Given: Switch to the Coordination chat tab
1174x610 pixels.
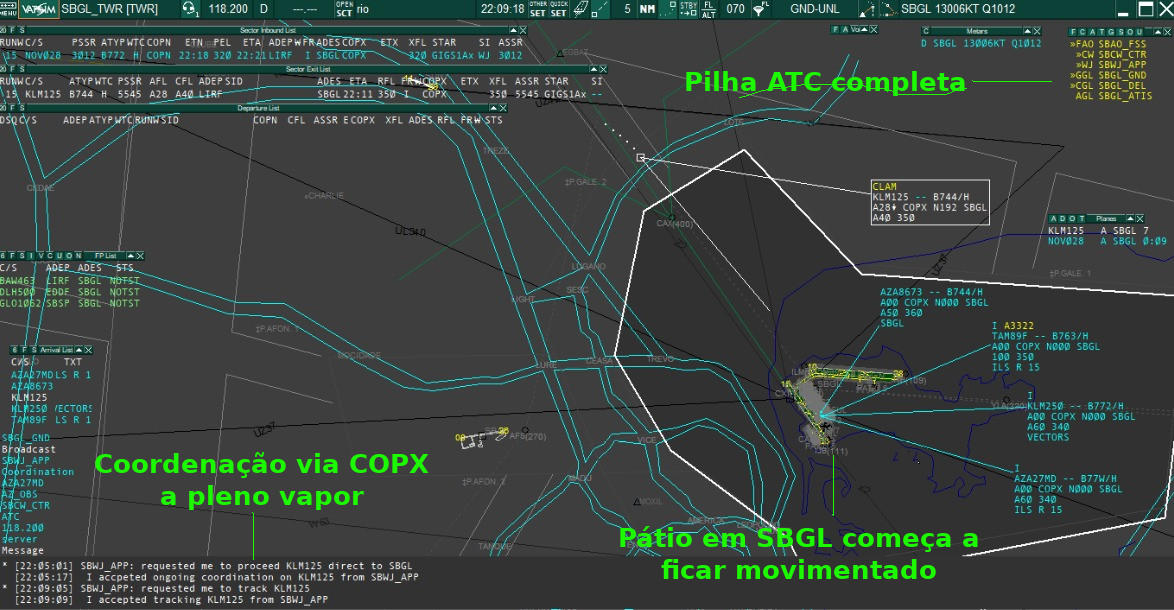Looking at the screenshot, I should click(x=38, y=472).
